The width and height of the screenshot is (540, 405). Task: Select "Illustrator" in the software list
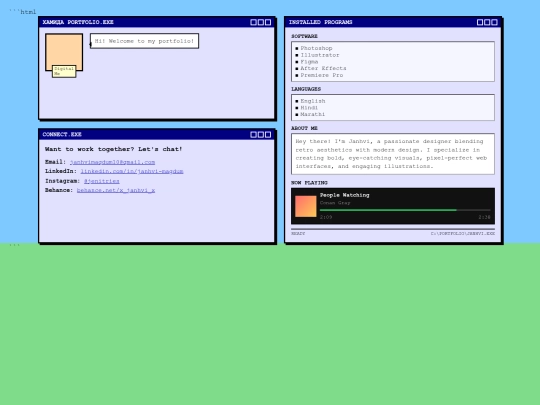[320, 55]
